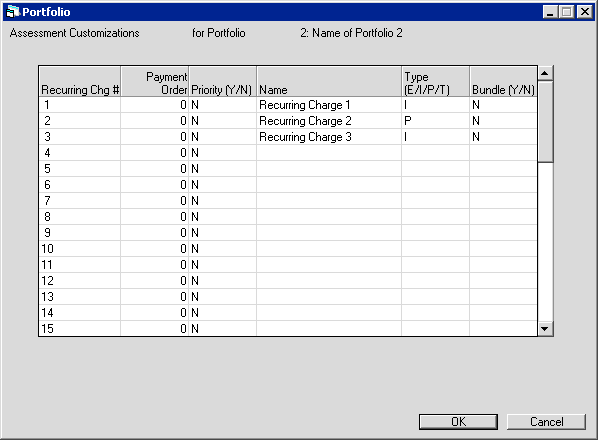
Task: Click Bundle cell for Recurring Charge 1
Action: pos(503,105)
